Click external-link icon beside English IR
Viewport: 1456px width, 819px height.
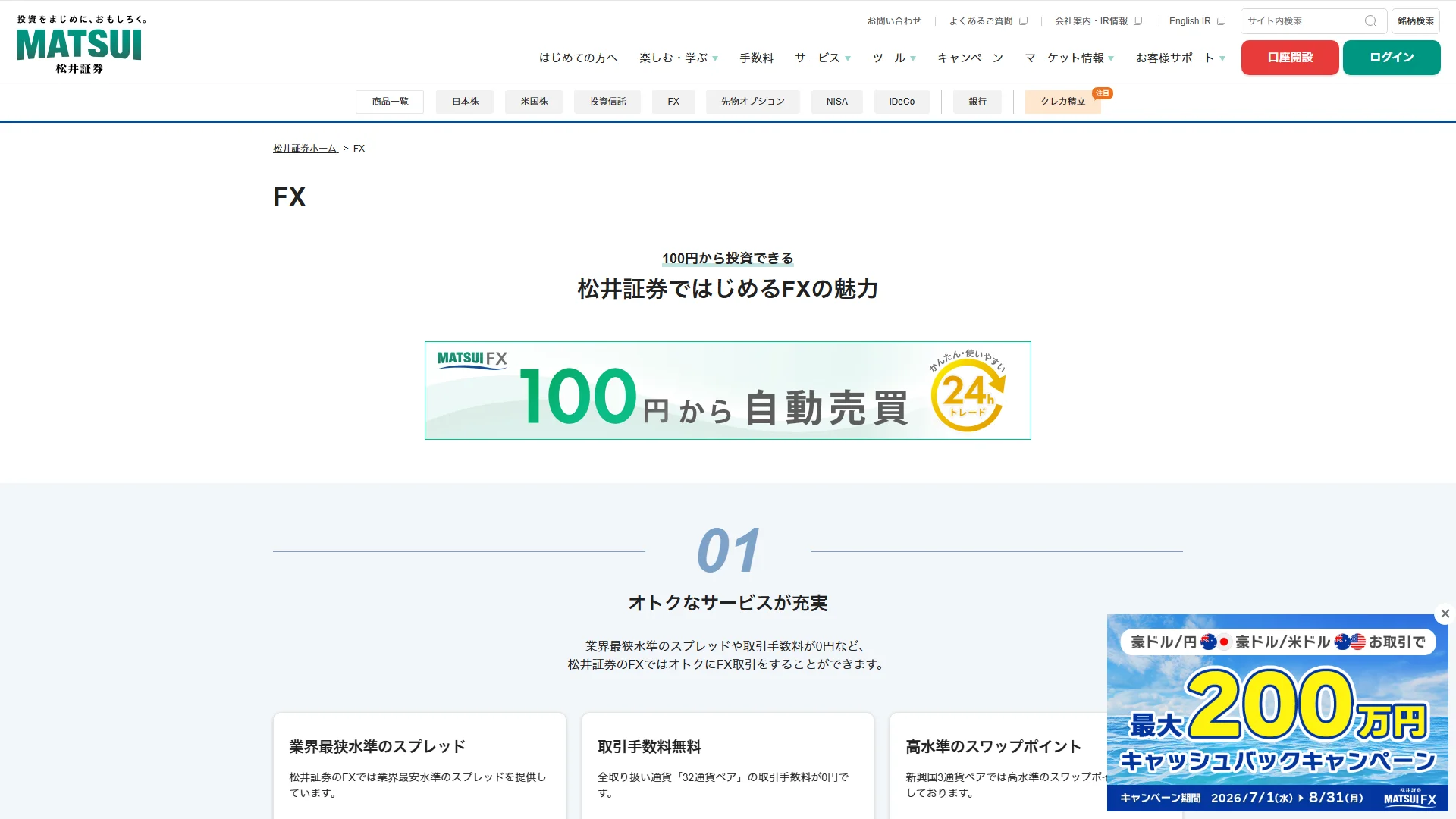click(1221, 21)
